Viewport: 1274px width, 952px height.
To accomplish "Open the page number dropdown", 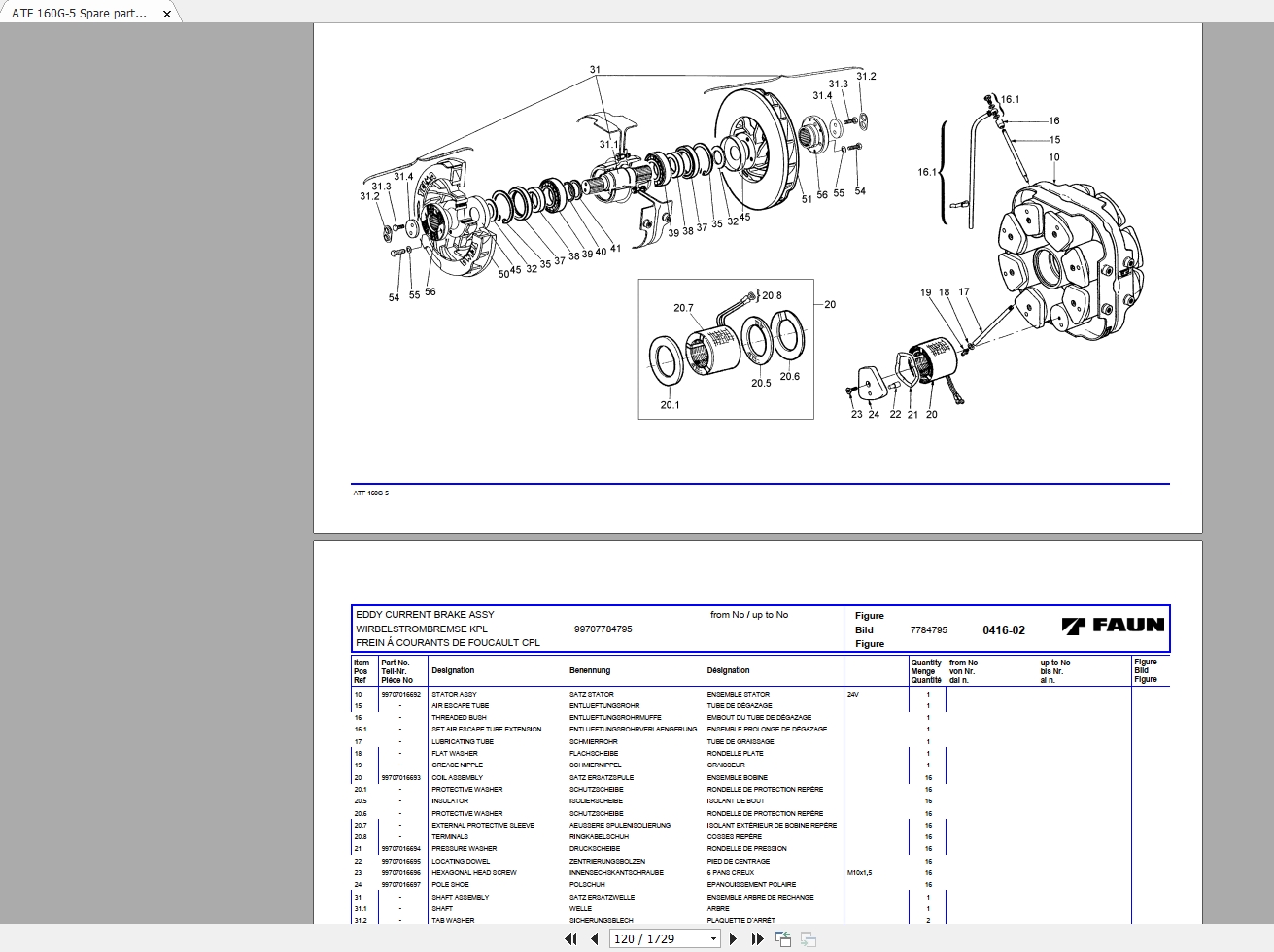I will pyautogui.click(x=712, y=938).
